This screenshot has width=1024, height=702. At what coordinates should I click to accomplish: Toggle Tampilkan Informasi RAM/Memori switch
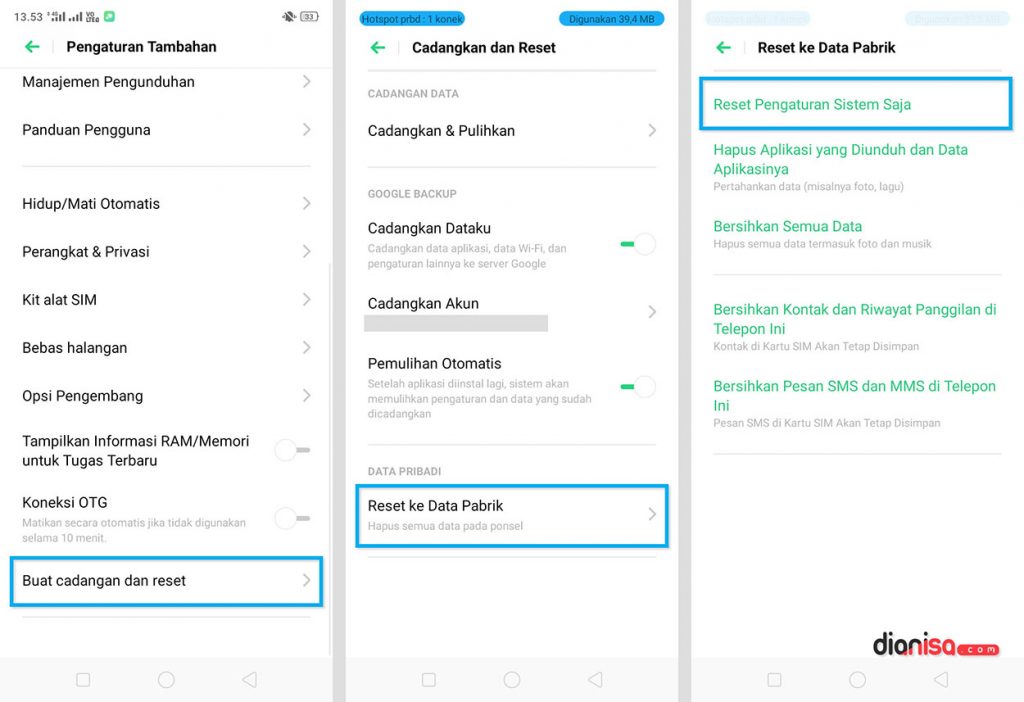tap(292, 451)
